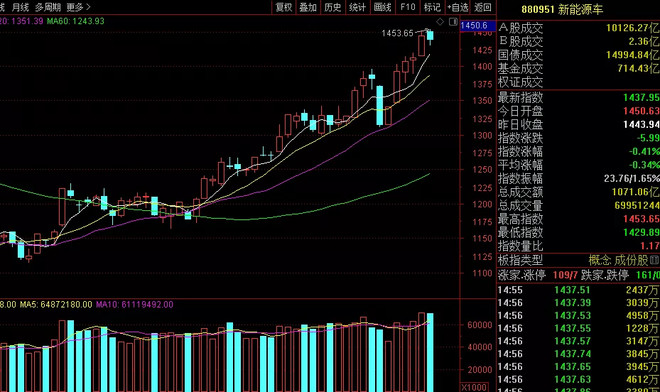Click the 返回 back button
Viewport: 660px width, 392px height.
point(483,7)
